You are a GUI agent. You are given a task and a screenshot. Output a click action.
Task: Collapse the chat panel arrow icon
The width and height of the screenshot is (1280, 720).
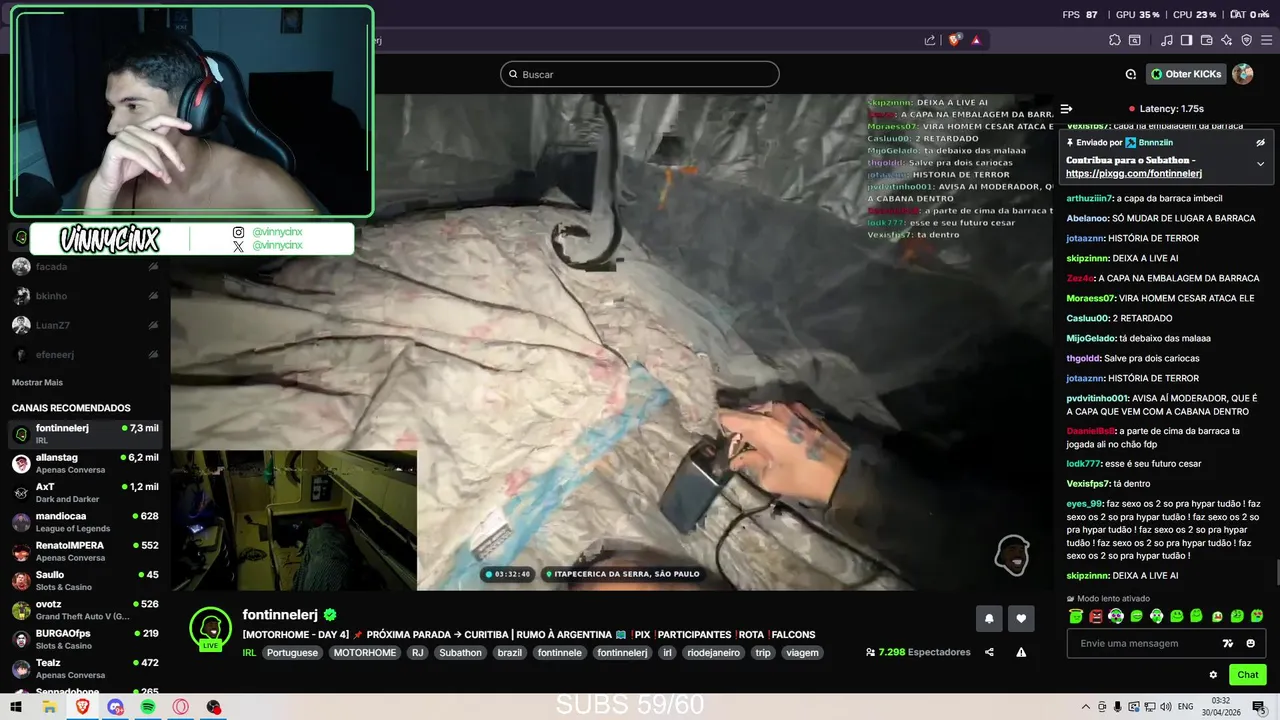[1066, 109]
